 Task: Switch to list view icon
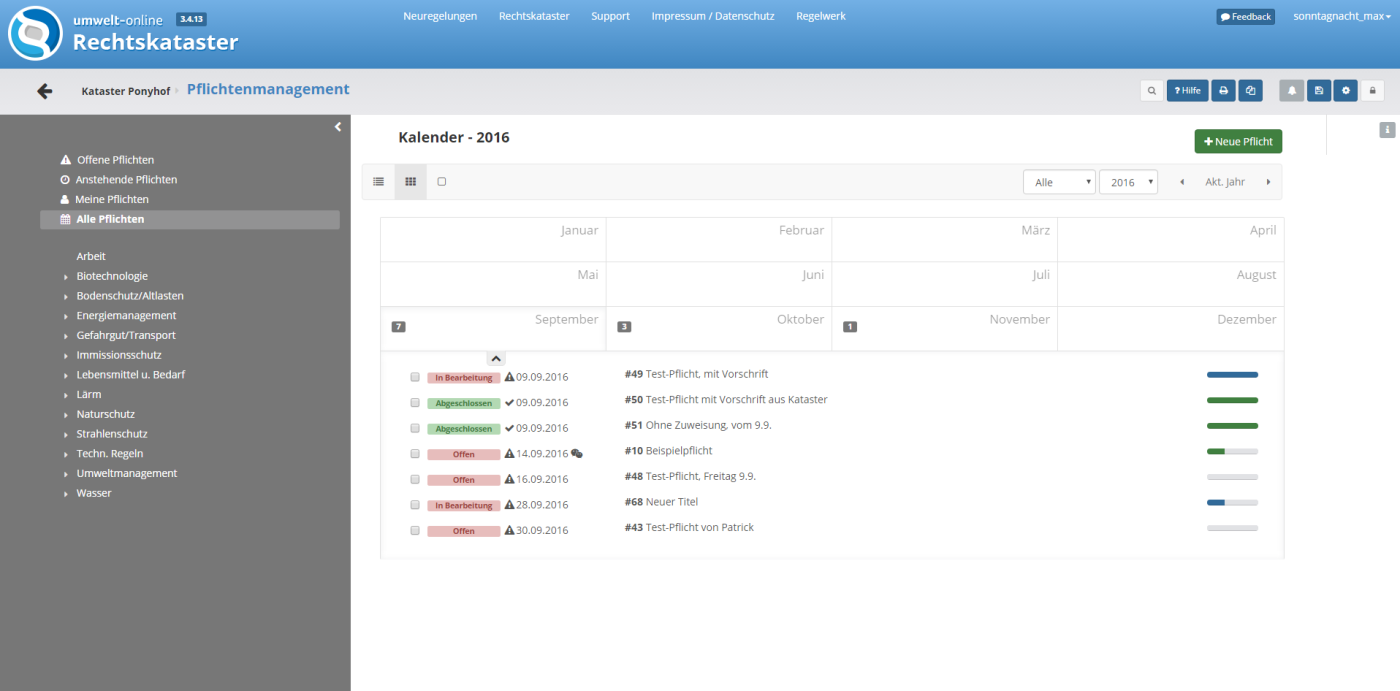(x=378, y=182)
